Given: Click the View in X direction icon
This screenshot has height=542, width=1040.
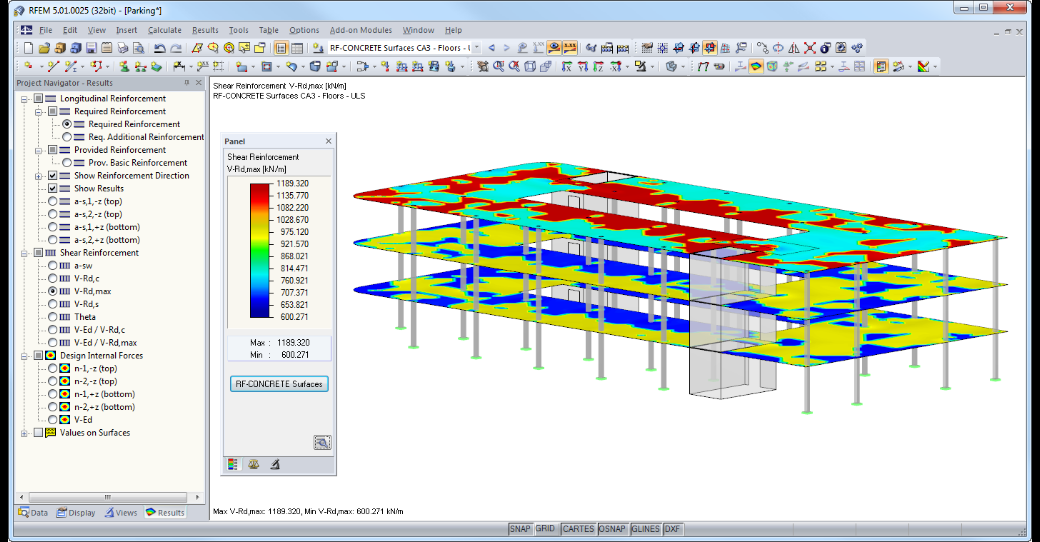Looking at the screenshot, I should (x=566, y=66).
